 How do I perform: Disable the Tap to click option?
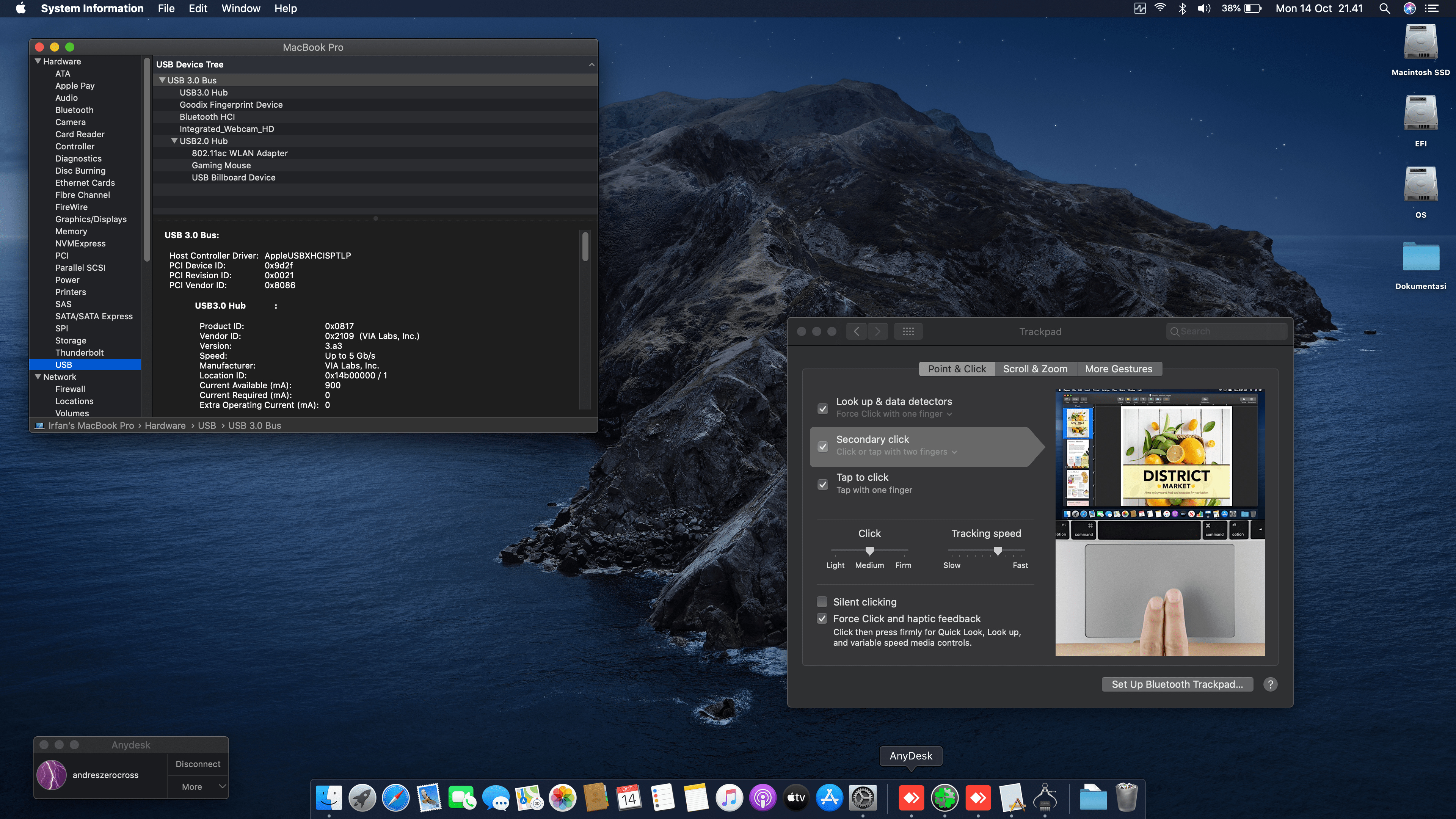[x=822, y=485]
